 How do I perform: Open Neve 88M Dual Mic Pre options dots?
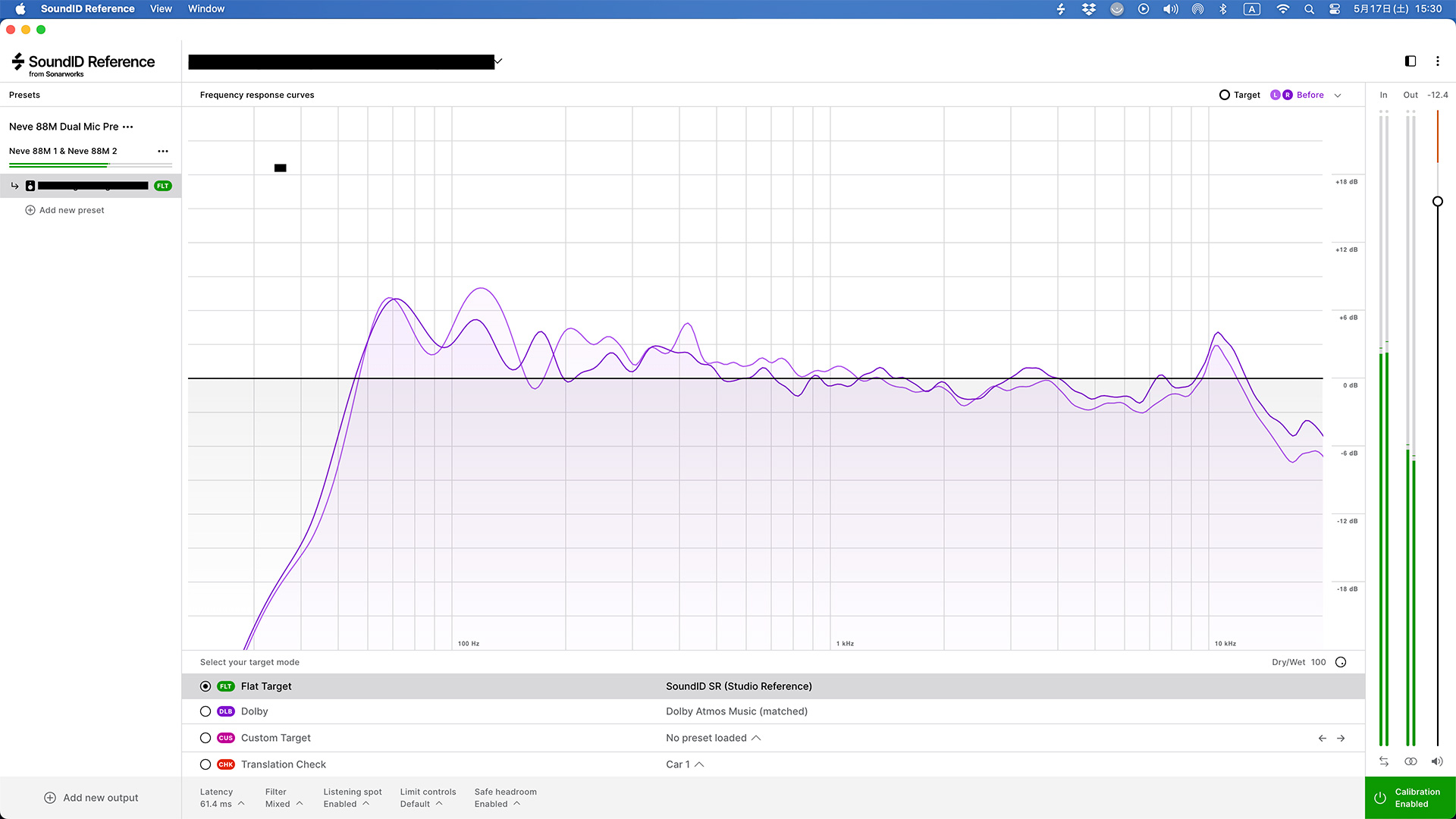(x=128, y=127)
